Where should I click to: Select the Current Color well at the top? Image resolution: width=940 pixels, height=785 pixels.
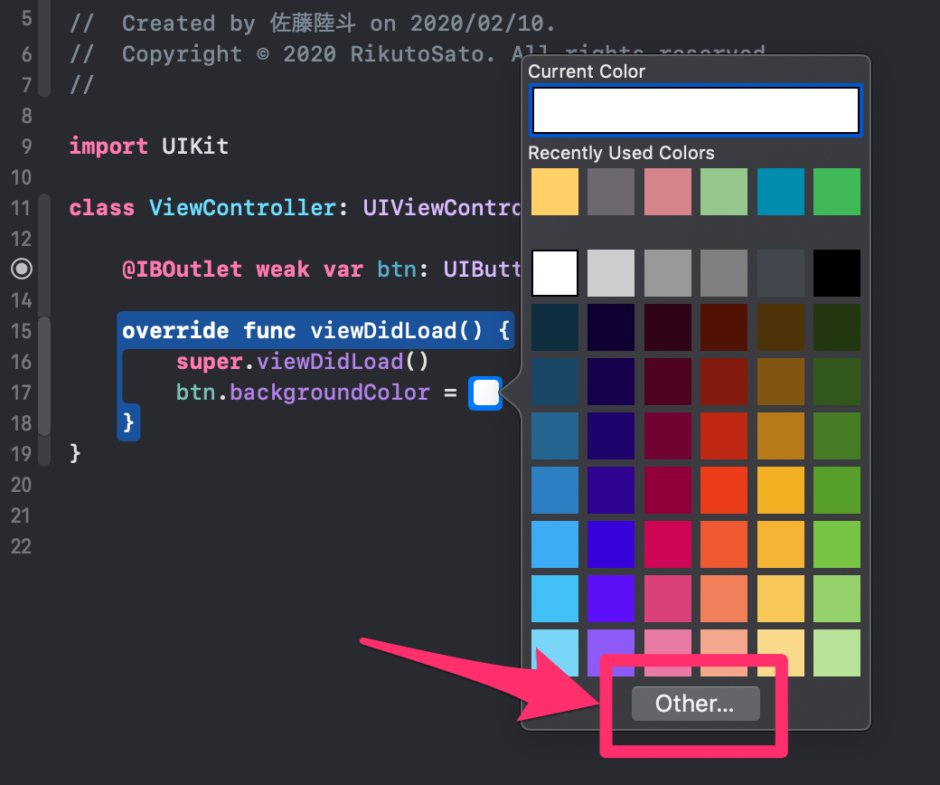694,110
